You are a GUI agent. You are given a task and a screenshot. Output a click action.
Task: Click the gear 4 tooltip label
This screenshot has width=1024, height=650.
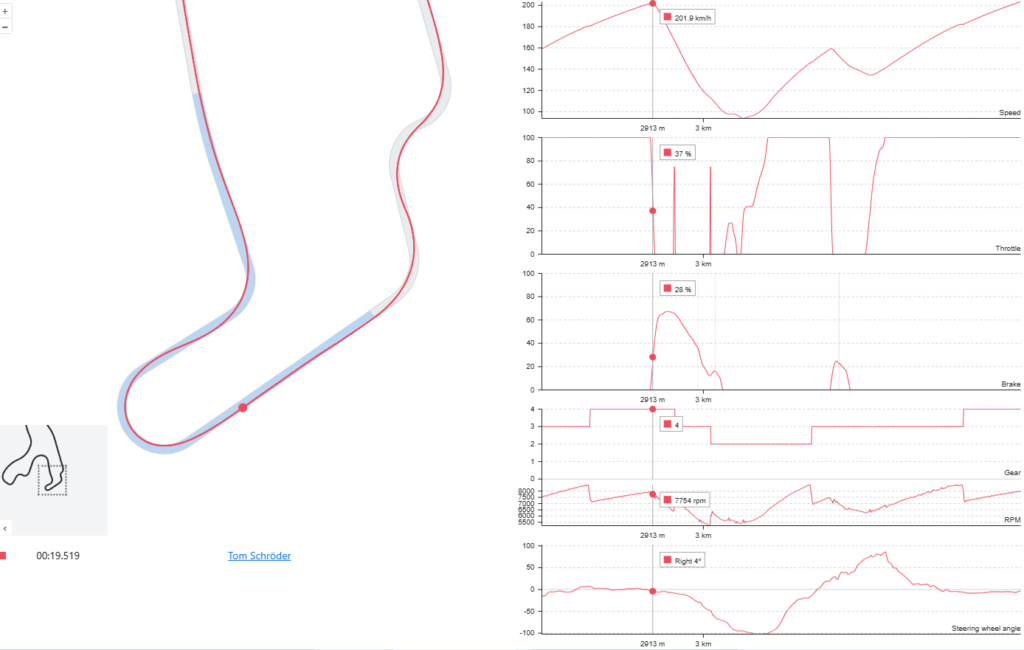[x=672, y=425]
